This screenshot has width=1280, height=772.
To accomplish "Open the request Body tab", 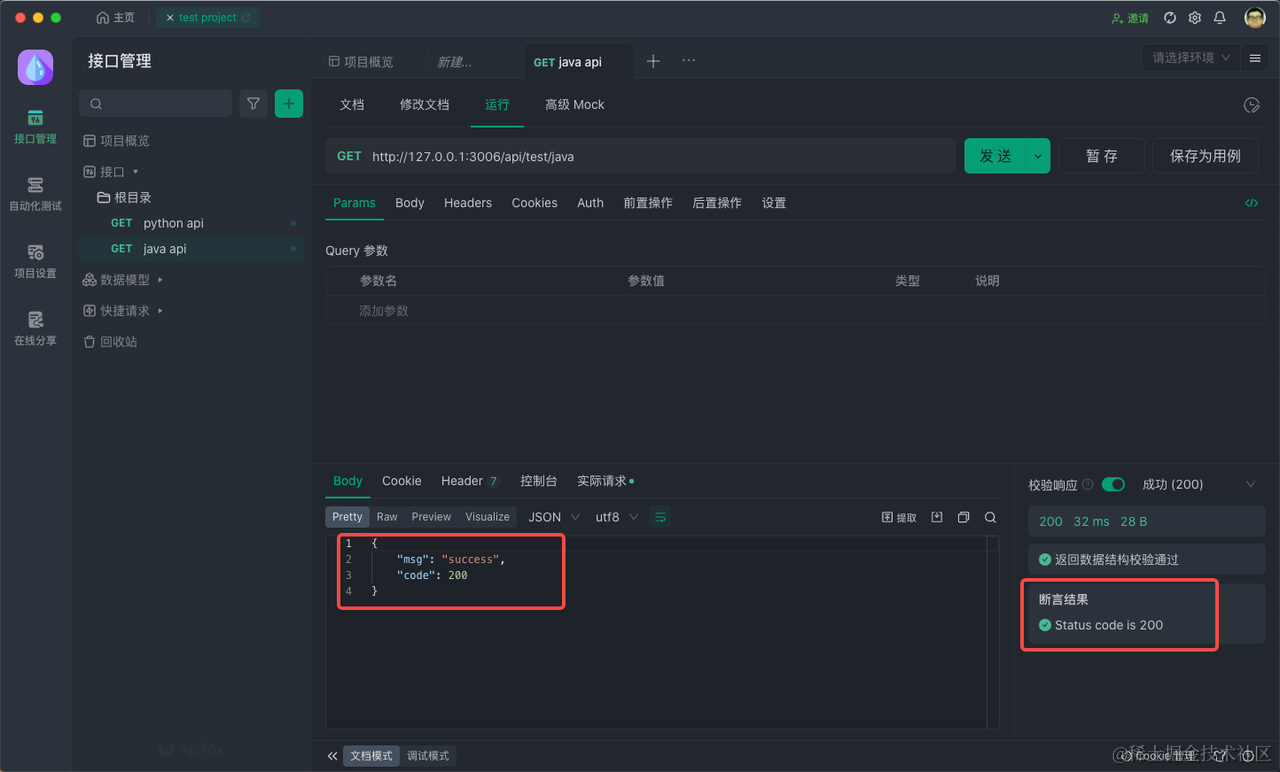I will tap(410, 203).
